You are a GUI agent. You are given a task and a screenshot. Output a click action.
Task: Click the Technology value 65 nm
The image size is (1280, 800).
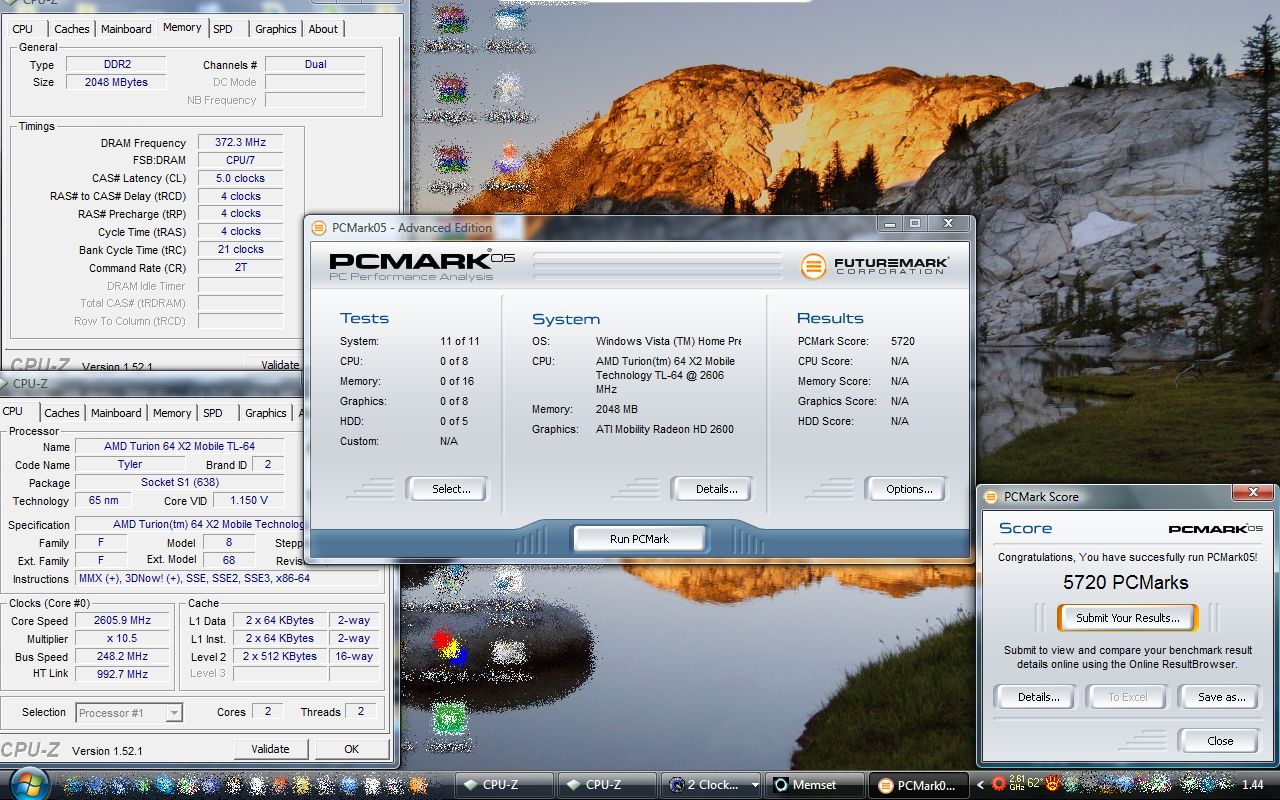coord(102,500)
